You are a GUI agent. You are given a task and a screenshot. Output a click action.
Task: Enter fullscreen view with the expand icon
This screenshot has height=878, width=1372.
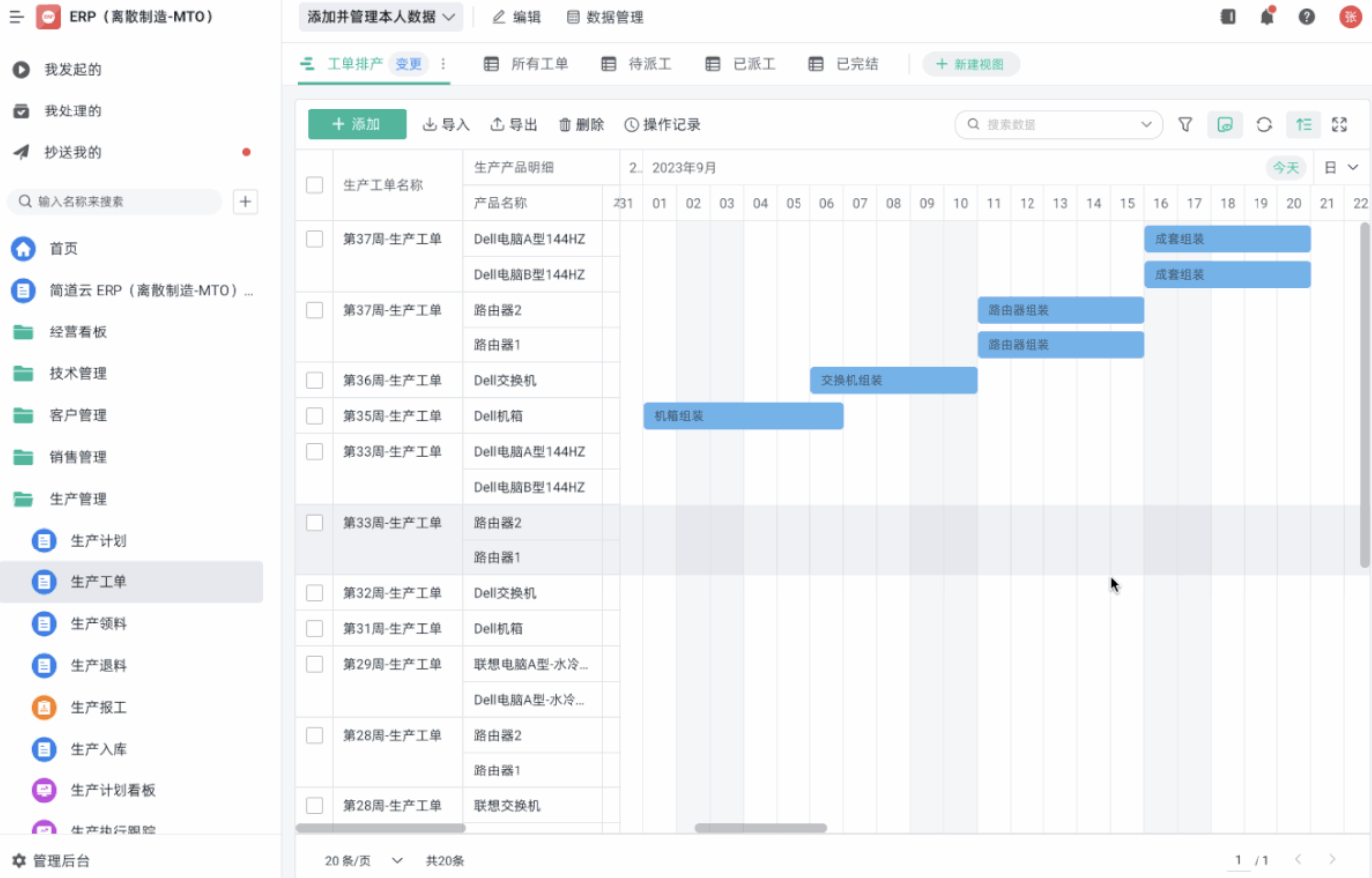[x=1339, y=124]
